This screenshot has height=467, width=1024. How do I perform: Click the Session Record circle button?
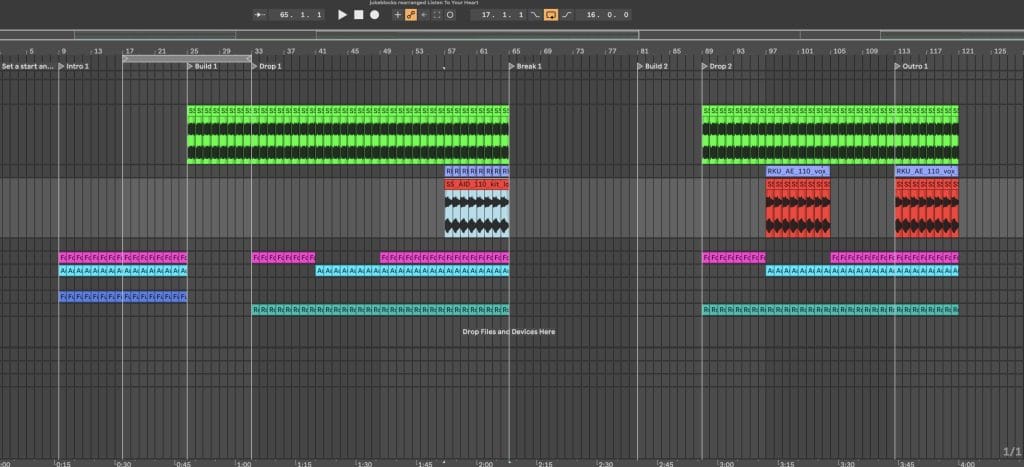click(x=450, y=15)
